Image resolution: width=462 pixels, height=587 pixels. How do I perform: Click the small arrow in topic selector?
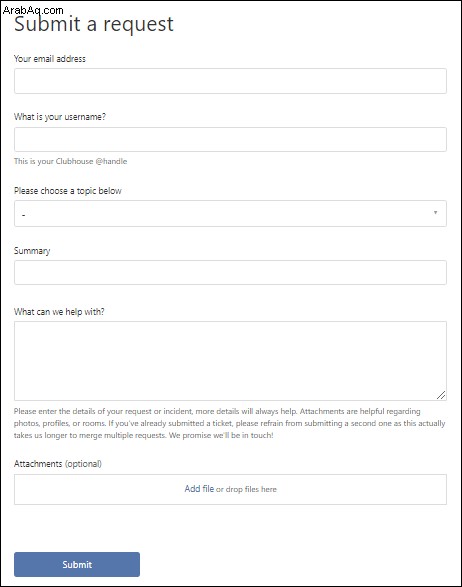tap(435, 213)
